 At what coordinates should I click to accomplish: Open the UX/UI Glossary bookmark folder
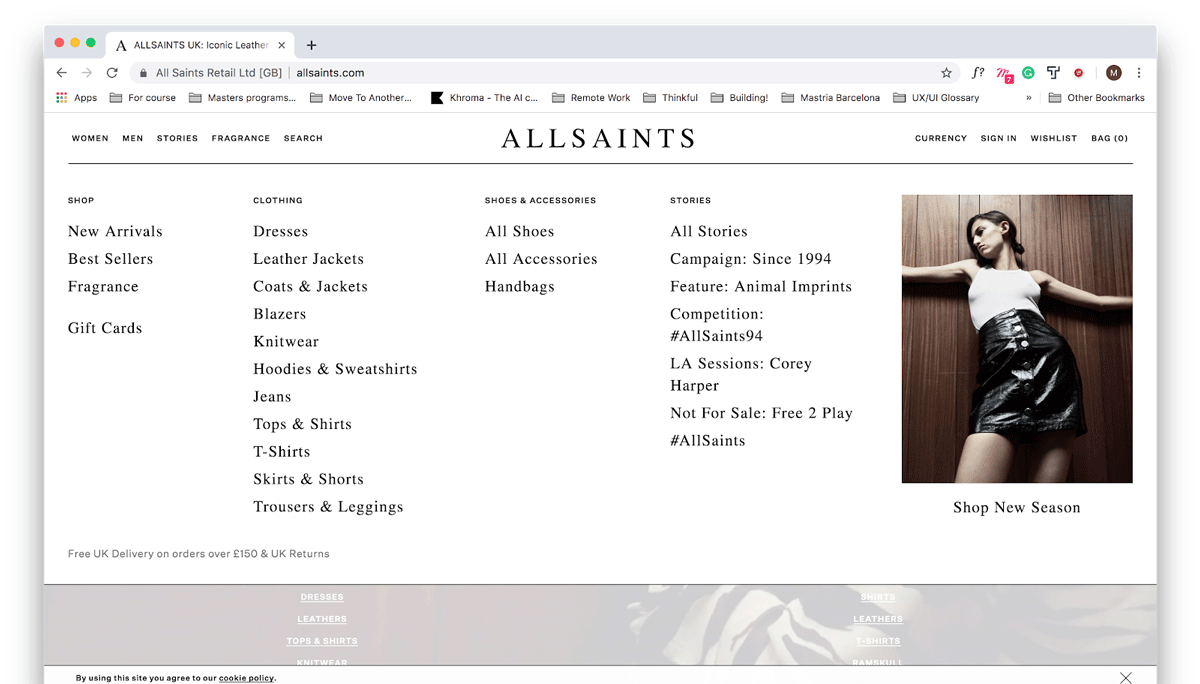936,98
